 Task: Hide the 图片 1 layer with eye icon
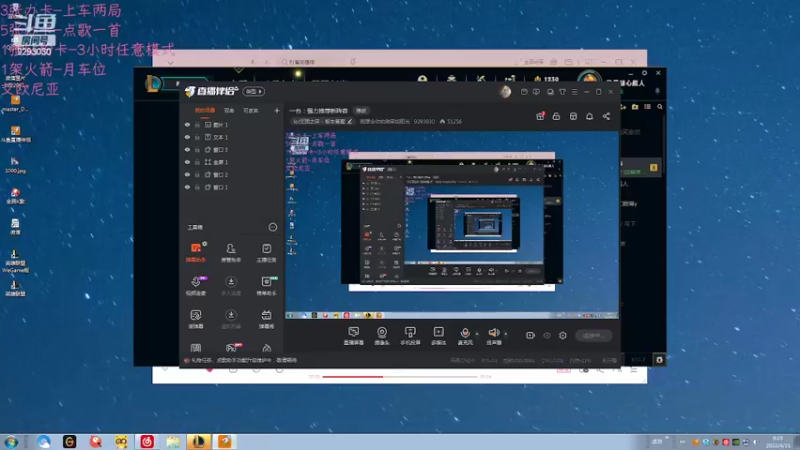pos(187,125)
